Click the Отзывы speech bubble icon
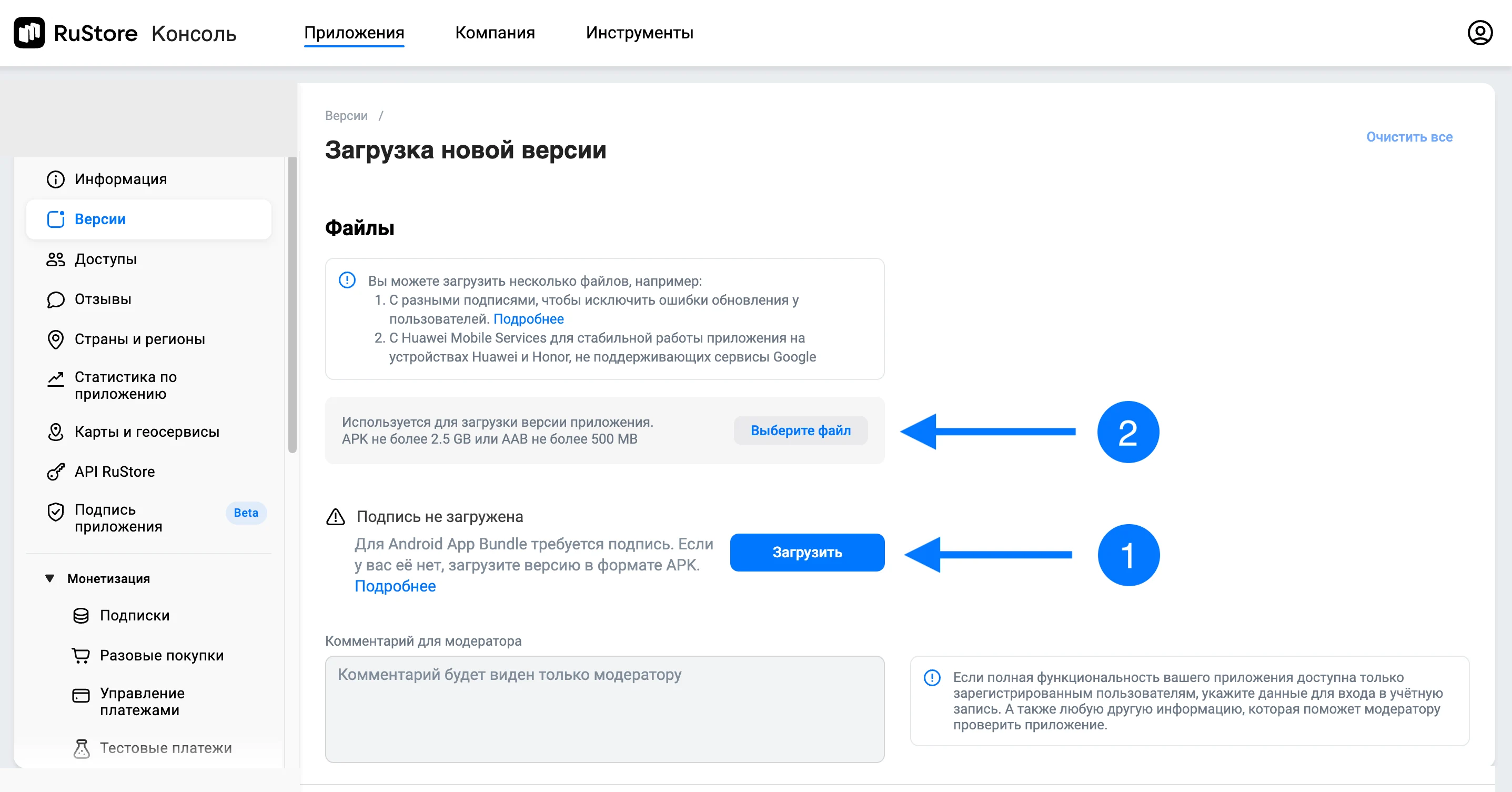Viewport: 1512px width, 792px height. [x=56, y=299]
